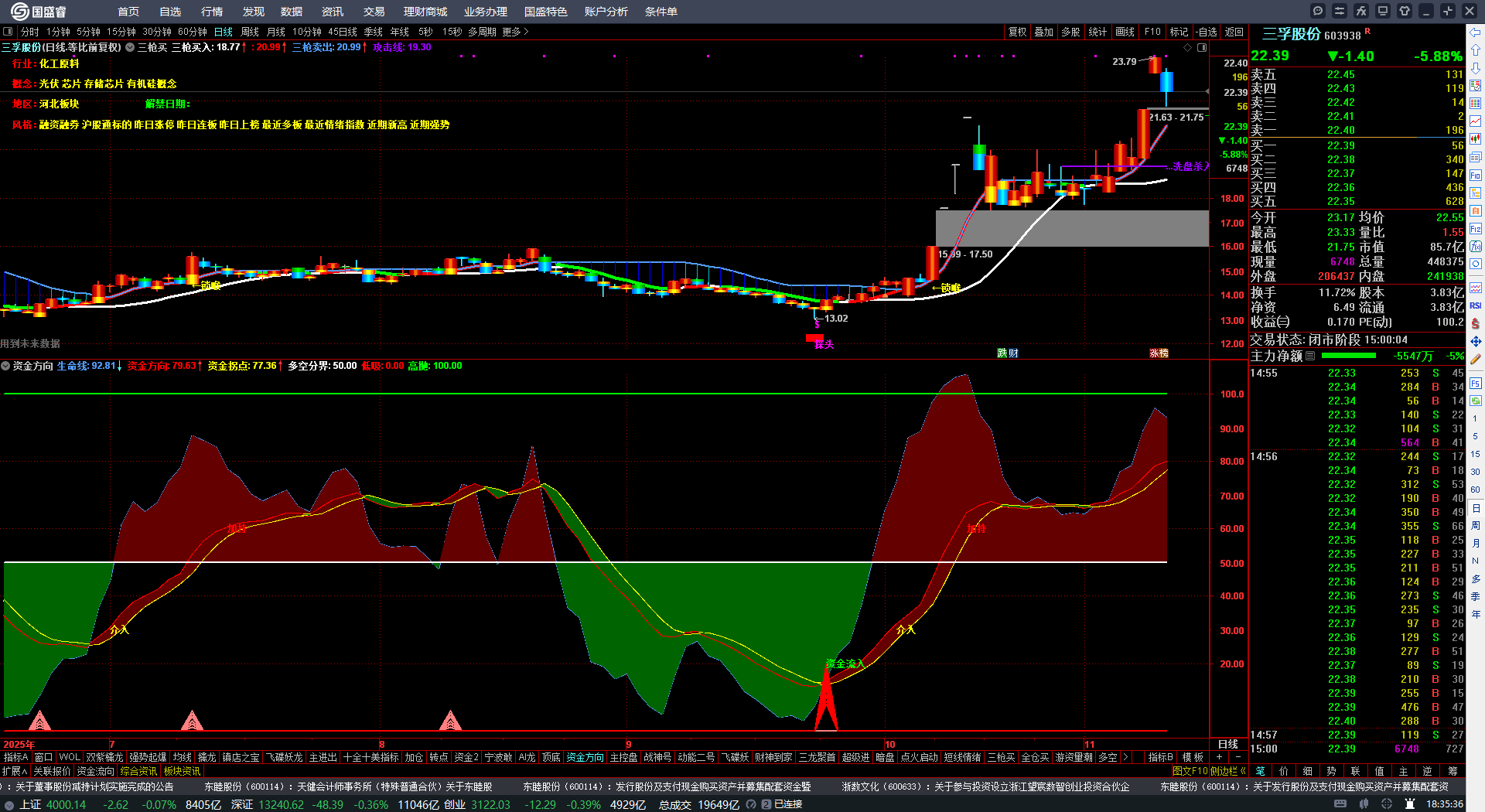Open the formula fx icon in title bar
This screenshot has height=812, width=1485.
1361,11
